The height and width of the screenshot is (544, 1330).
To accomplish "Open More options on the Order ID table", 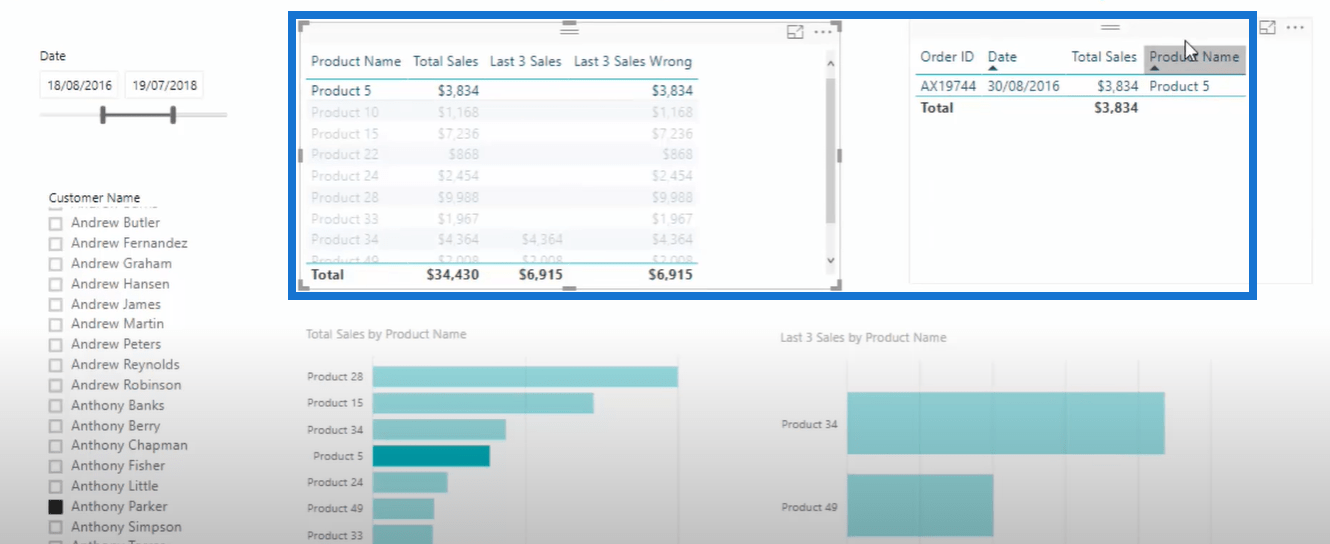I will (1296, 28).
